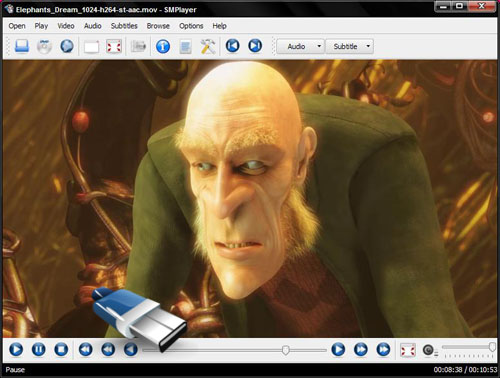Skip forward with the middle of the three forward buttons
The width and height of the screenshot is (500, 378).
click(x=361, y=349)
